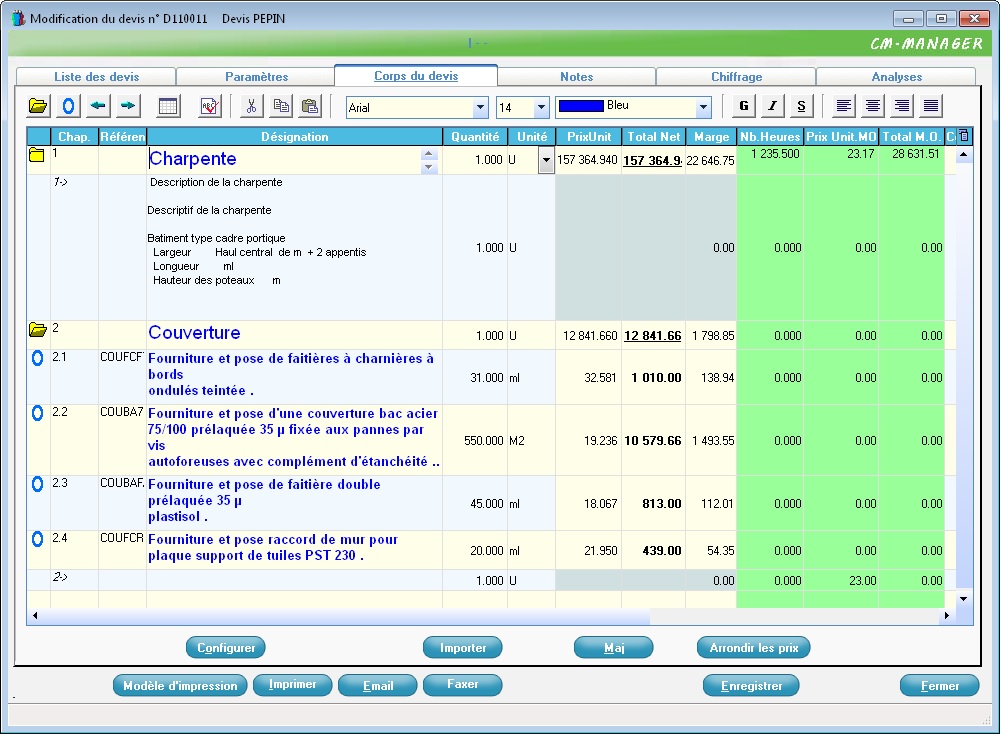
Task: Click the Email button
Action: [x=378, y=685]
